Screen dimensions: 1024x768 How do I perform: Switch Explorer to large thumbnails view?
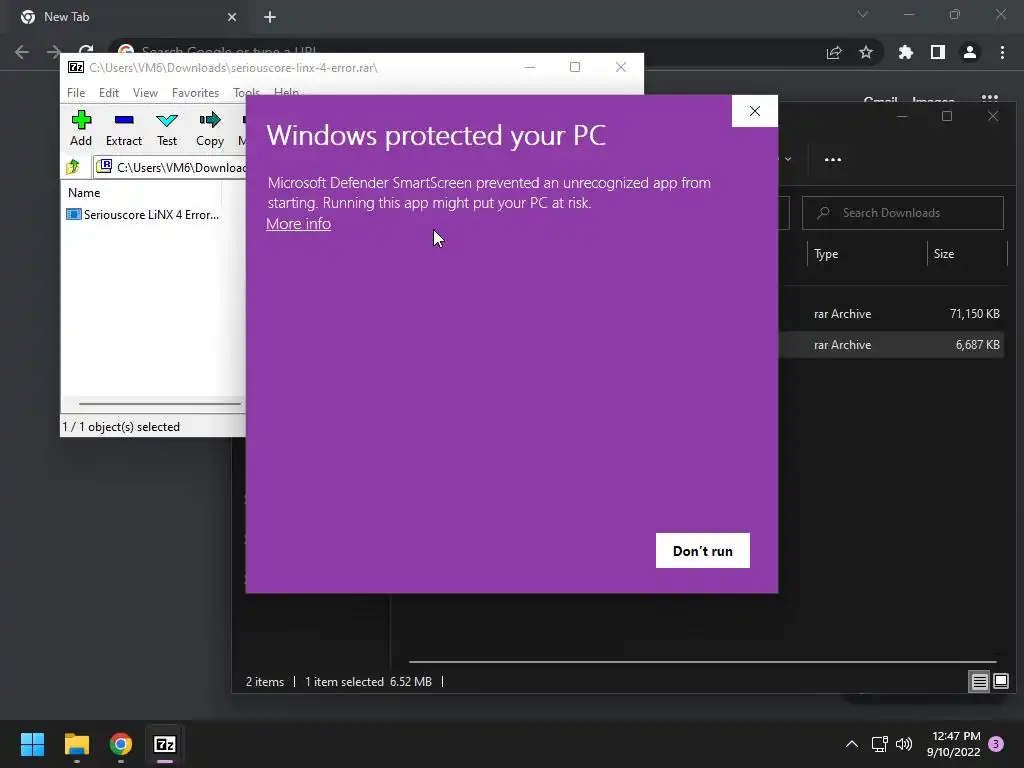pos(1001,682)
